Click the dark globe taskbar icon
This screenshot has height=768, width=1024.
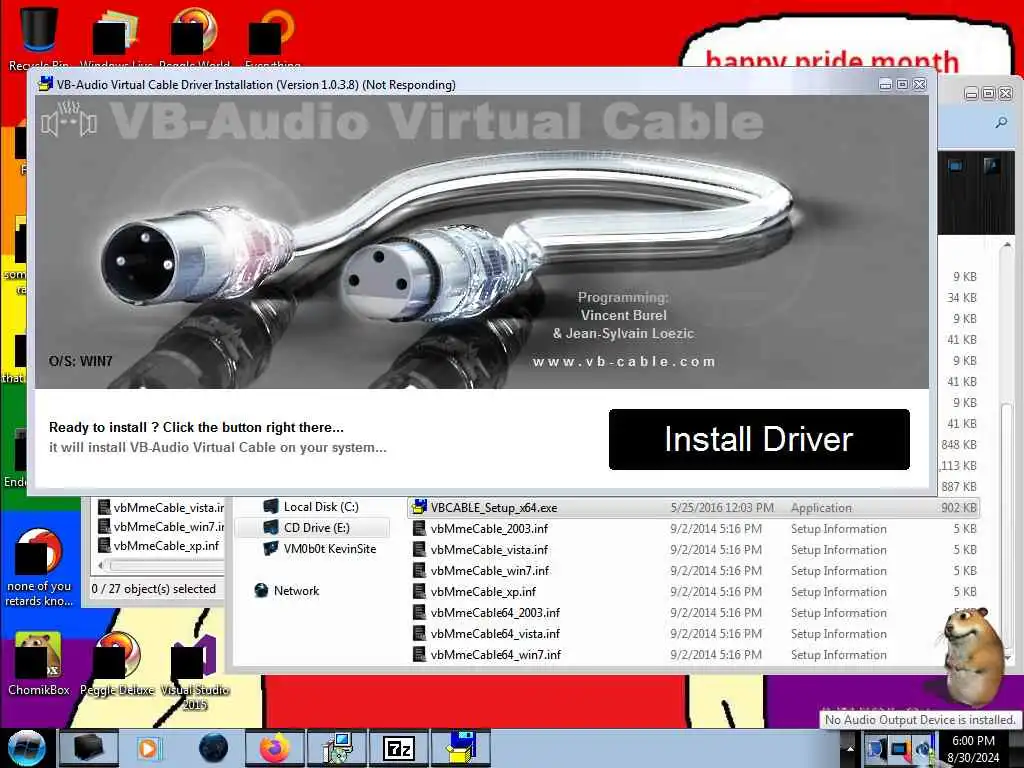point(213,748)
